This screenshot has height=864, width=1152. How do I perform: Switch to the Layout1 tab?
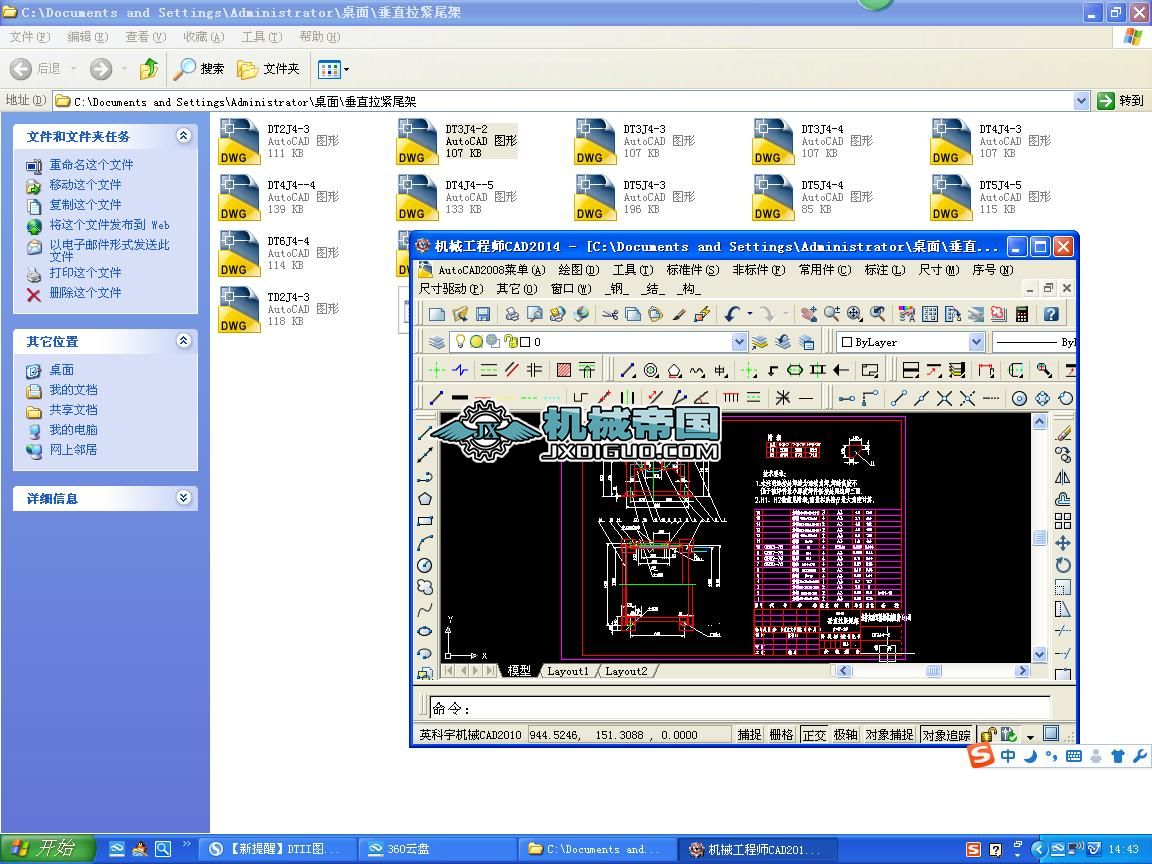point(568,672)
